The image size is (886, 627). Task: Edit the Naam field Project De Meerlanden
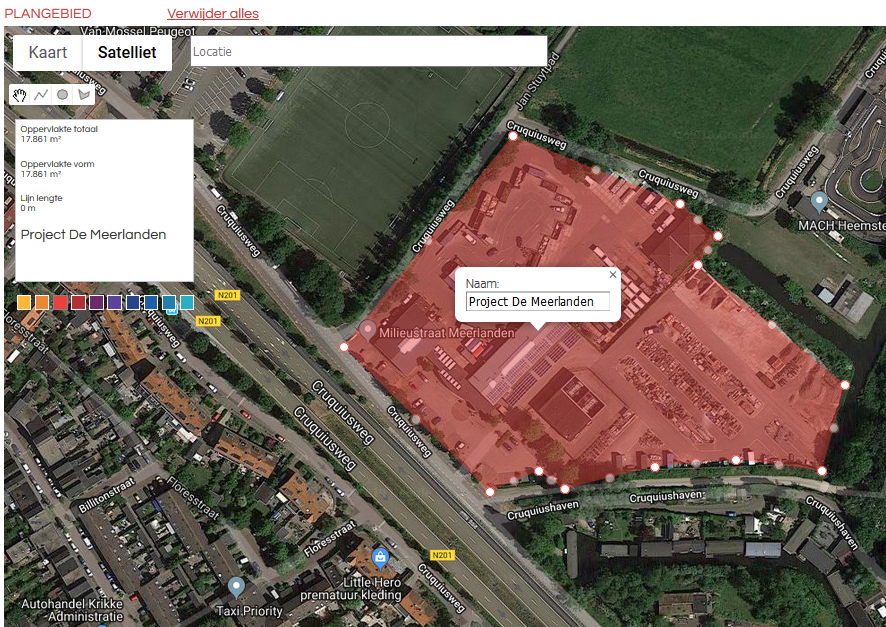(x=537, y=302)
